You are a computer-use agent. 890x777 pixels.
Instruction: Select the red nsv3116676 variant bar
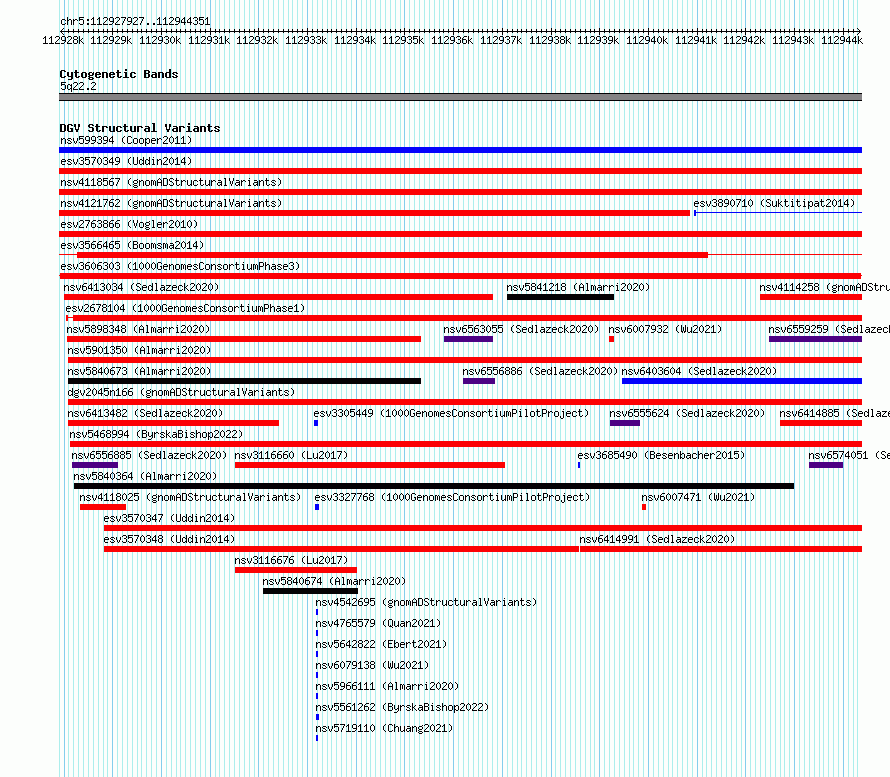pyautogui.click(x=296, y=570)
